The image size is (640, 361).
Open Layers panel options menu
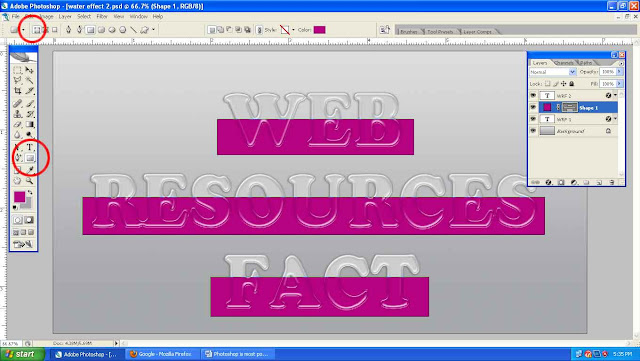[621, 63]
